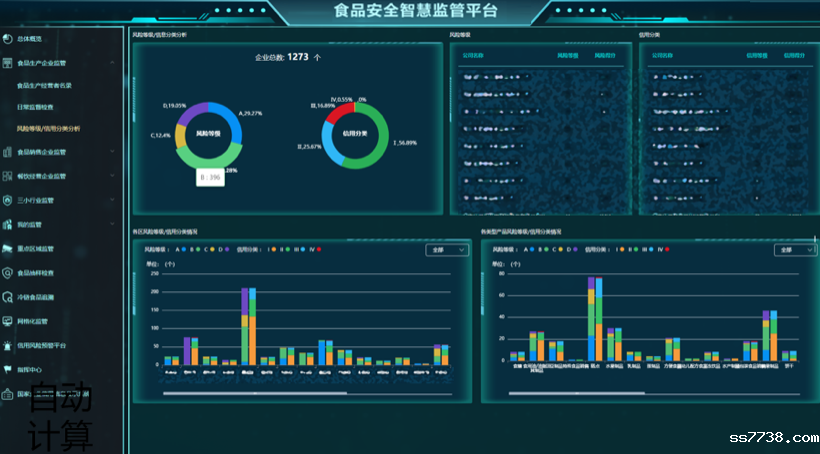
Task: Click the 三小行业监管 shield icon
Action: pos(8,200)
